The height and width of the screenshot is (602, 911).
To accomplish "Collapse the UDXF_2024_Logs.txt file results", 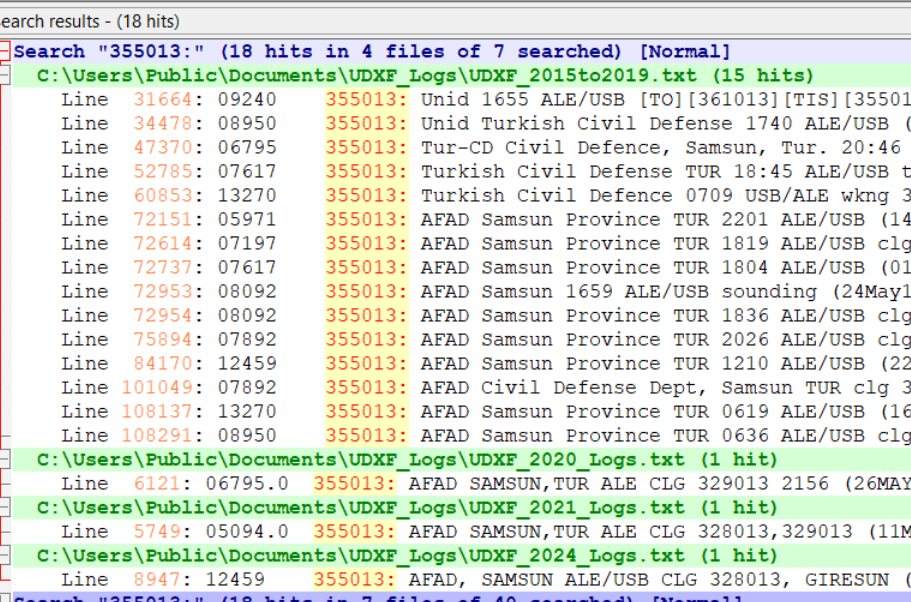I will [5, 555].
